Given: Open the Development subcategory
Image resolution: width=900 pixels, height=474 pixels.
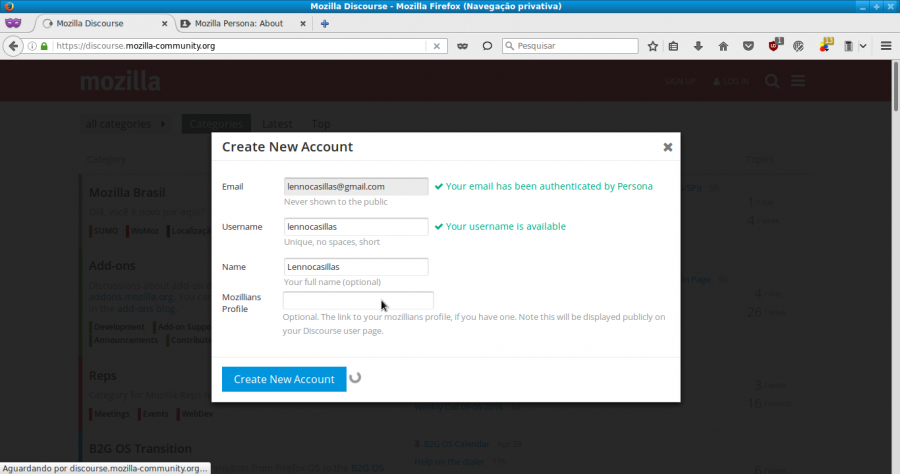Looking at the screenshot, I should (119, 327).
